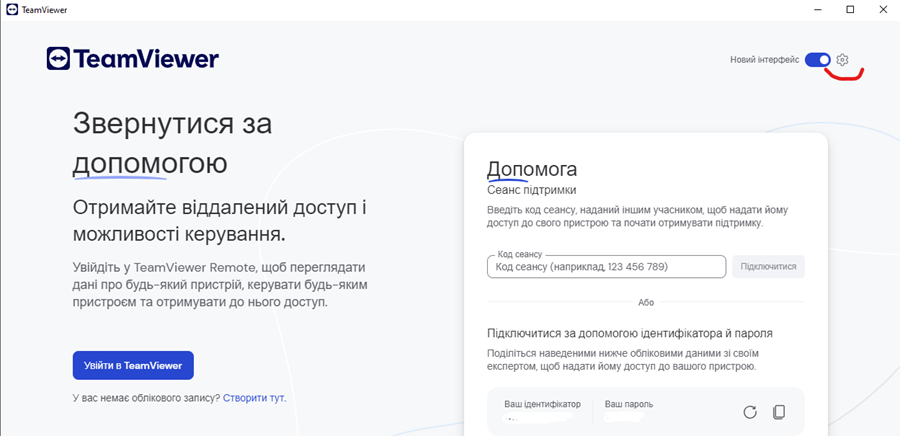Click the TeamViewer logo in header
Image resolution: width=900 pixels, height=436 pixels.
point(132,59)
